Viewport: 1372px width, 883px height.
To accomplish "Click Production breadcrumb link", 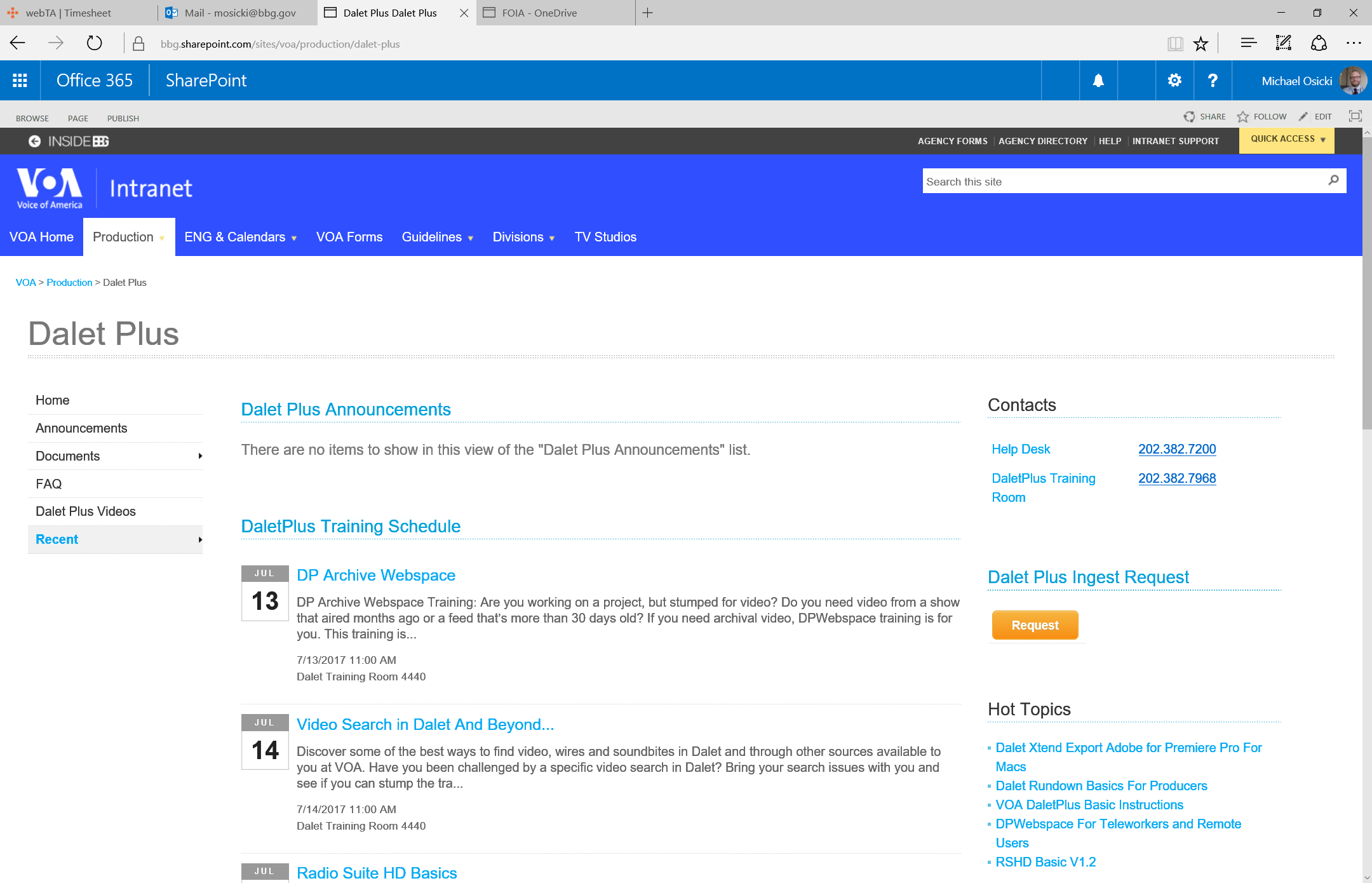I will (69, 282).
